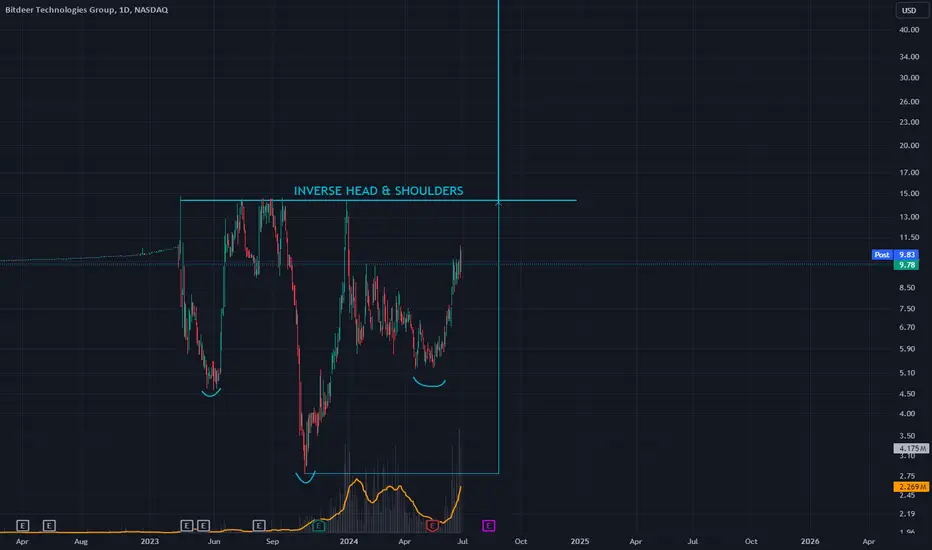Click the 26.00 price axis label
The width and height of the screenshot is (932, 550).
(x=909, y=102)
